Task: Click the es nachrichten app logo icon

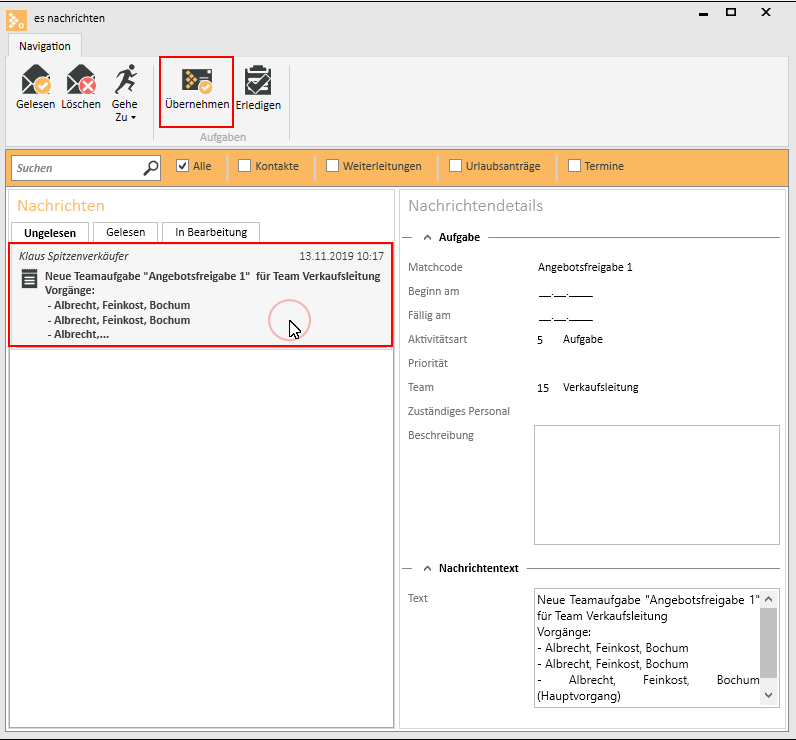Action: [17, 17]
